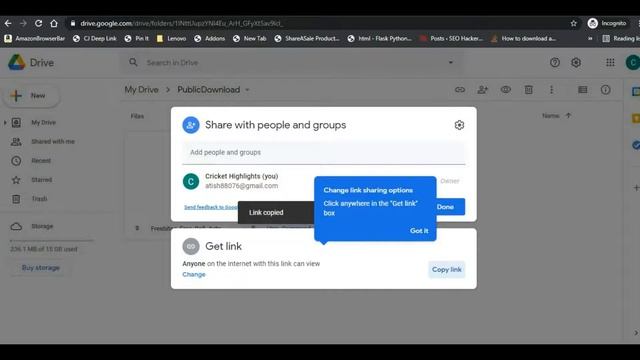The height and width of the screenshot is (360, 640).
Task: Open Drive help question mark icon
Action: click(554, 62)
